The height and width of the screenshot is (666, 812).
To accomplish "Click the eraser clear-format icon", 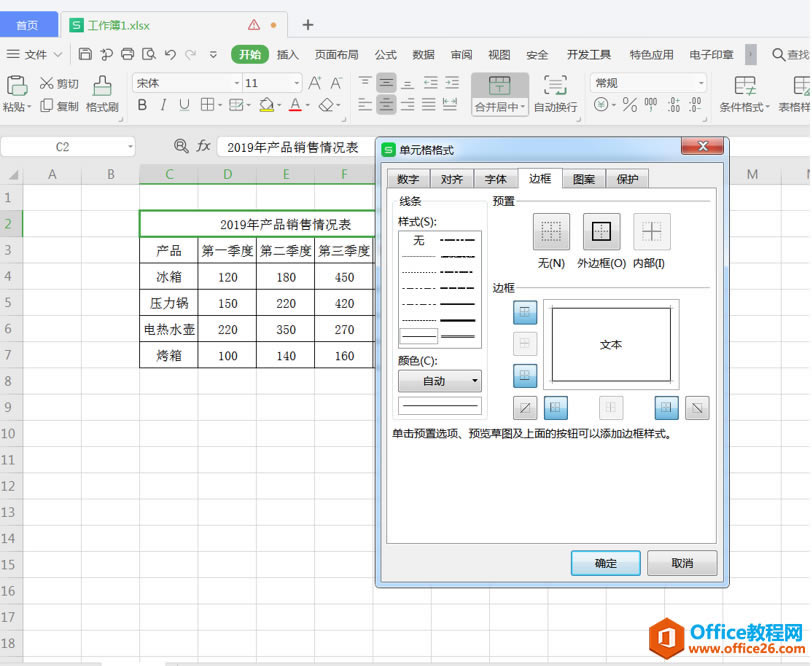I will (326, 105).
